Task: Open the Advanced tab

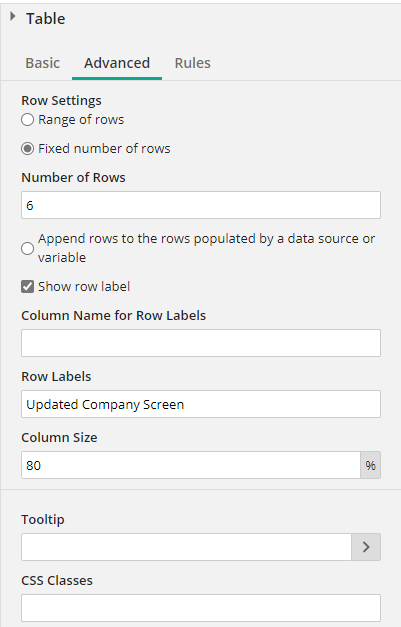Action: [x=117, y=63]
